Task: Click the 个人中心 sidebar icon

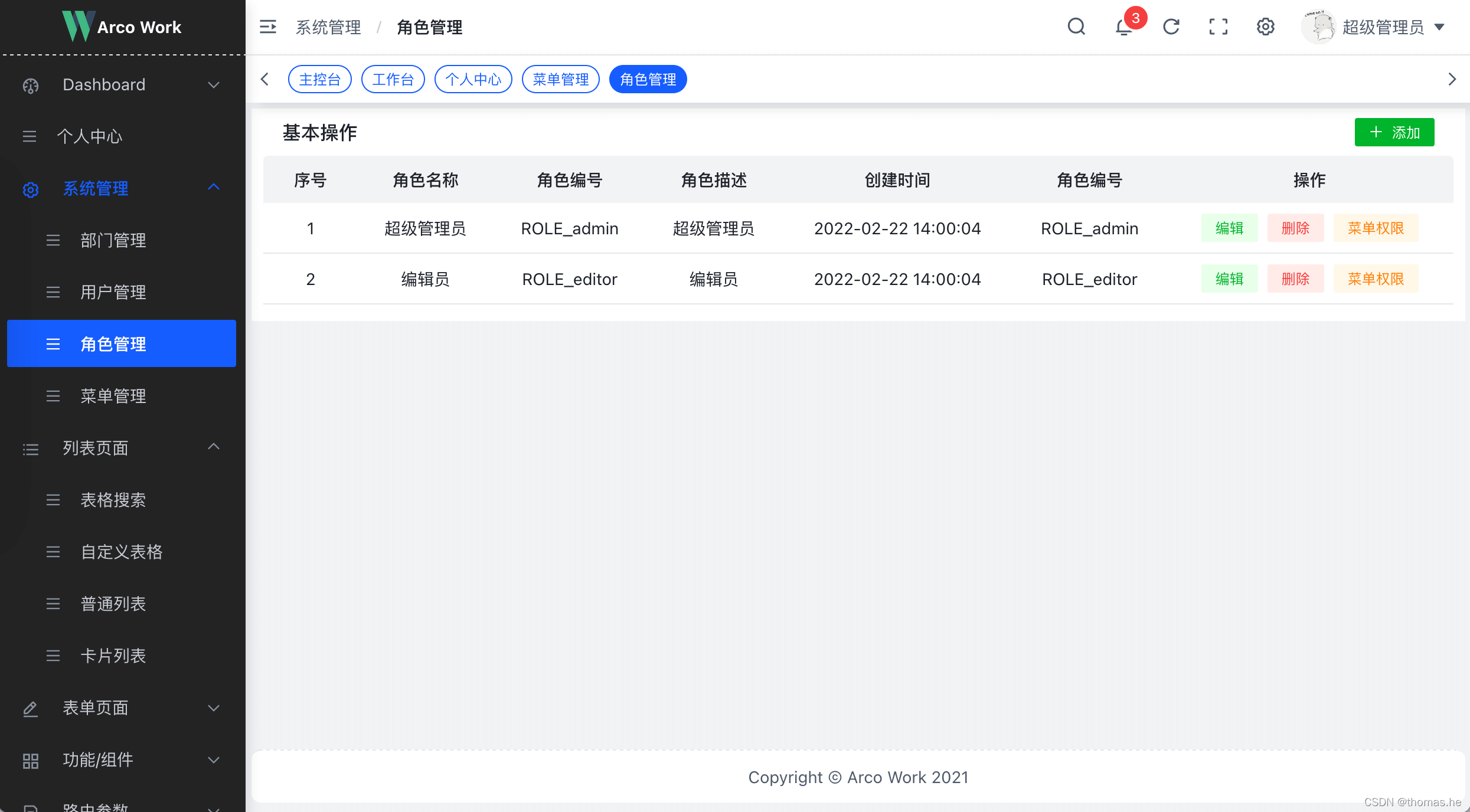Action: click(x=30, y=136)
